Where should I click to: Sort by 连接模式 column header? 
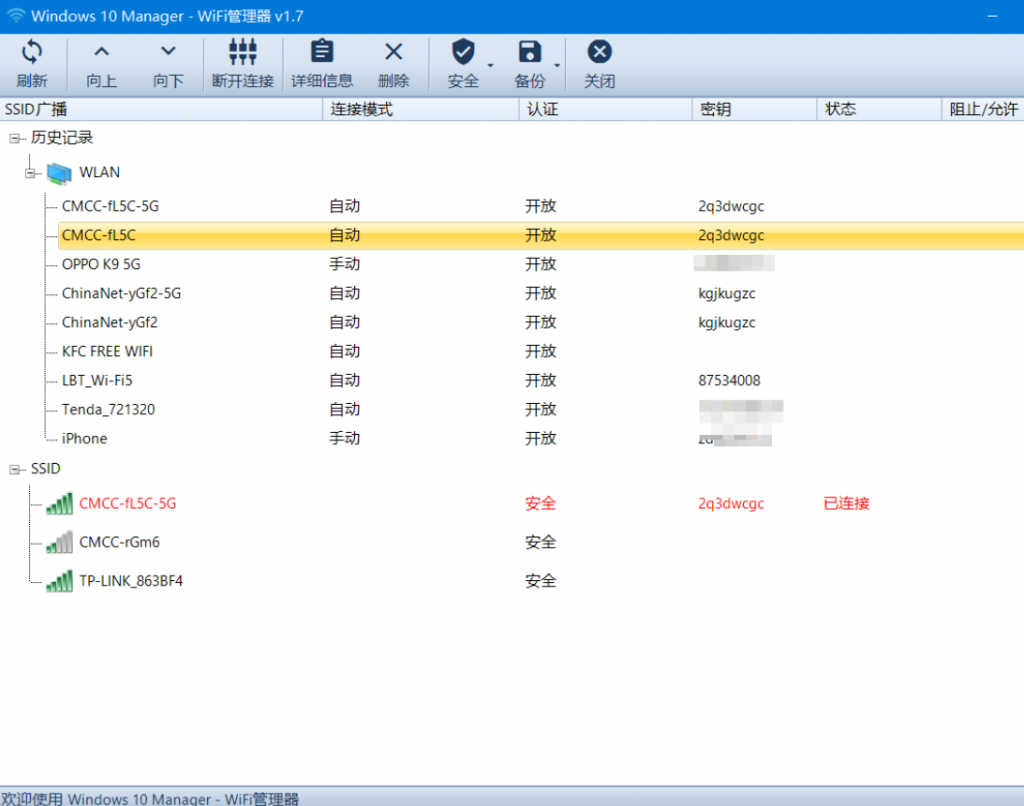[x=421, y=109]
